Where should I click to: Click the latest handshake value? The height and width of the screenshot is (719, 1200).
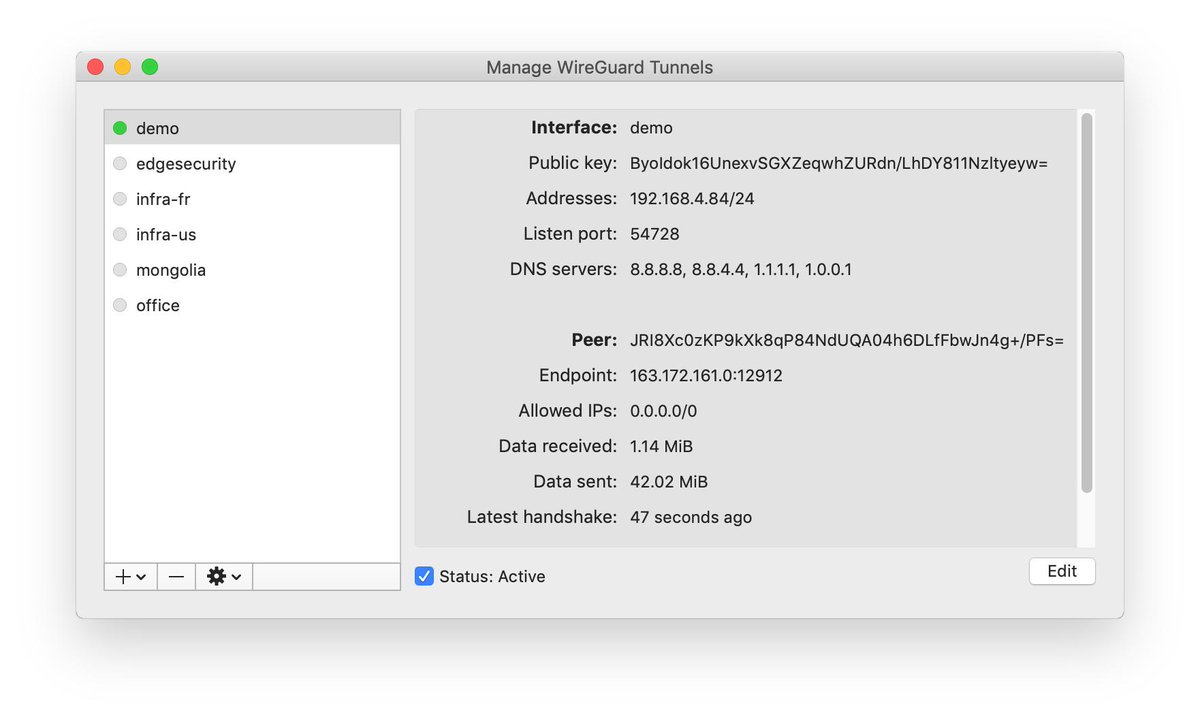point(691,518)
